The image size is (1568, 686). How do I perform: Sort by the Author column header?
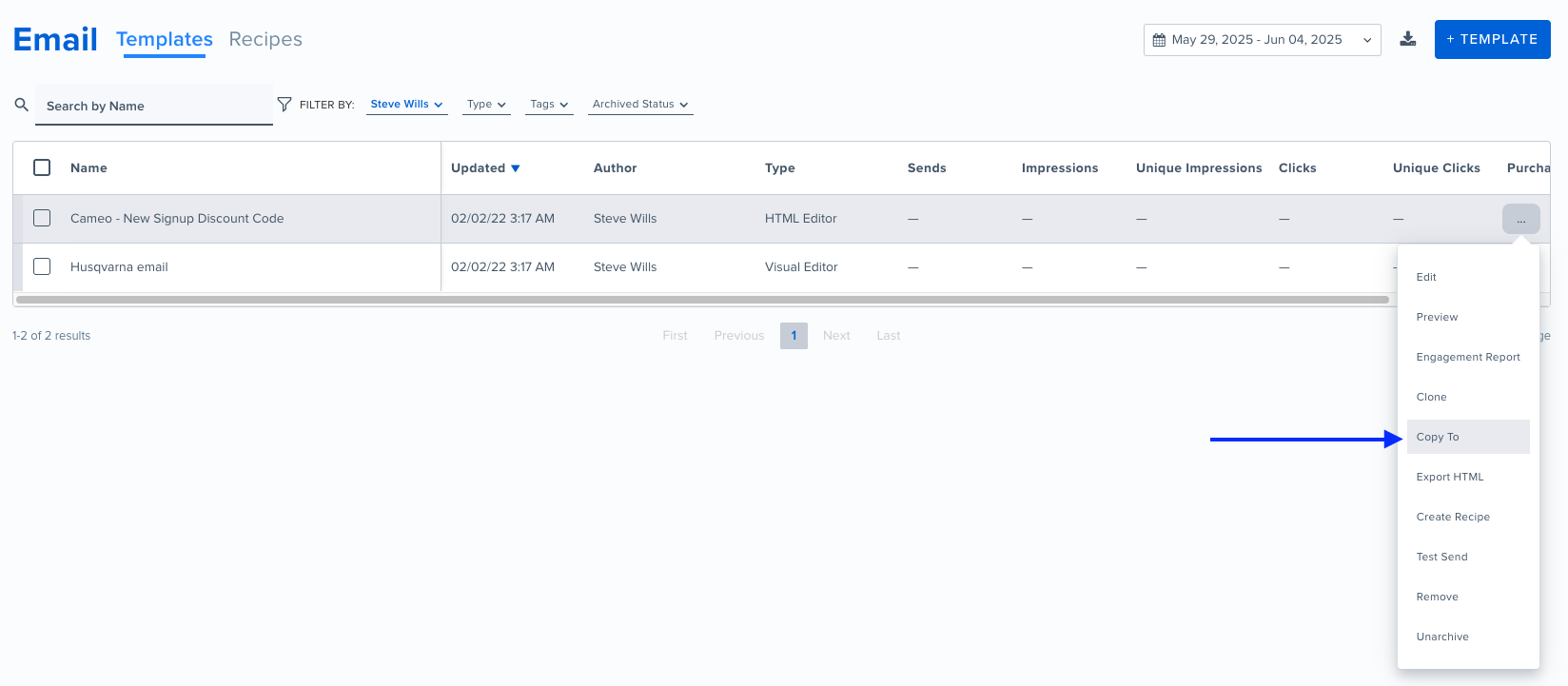pyautogui.click(x=615, y=168)
